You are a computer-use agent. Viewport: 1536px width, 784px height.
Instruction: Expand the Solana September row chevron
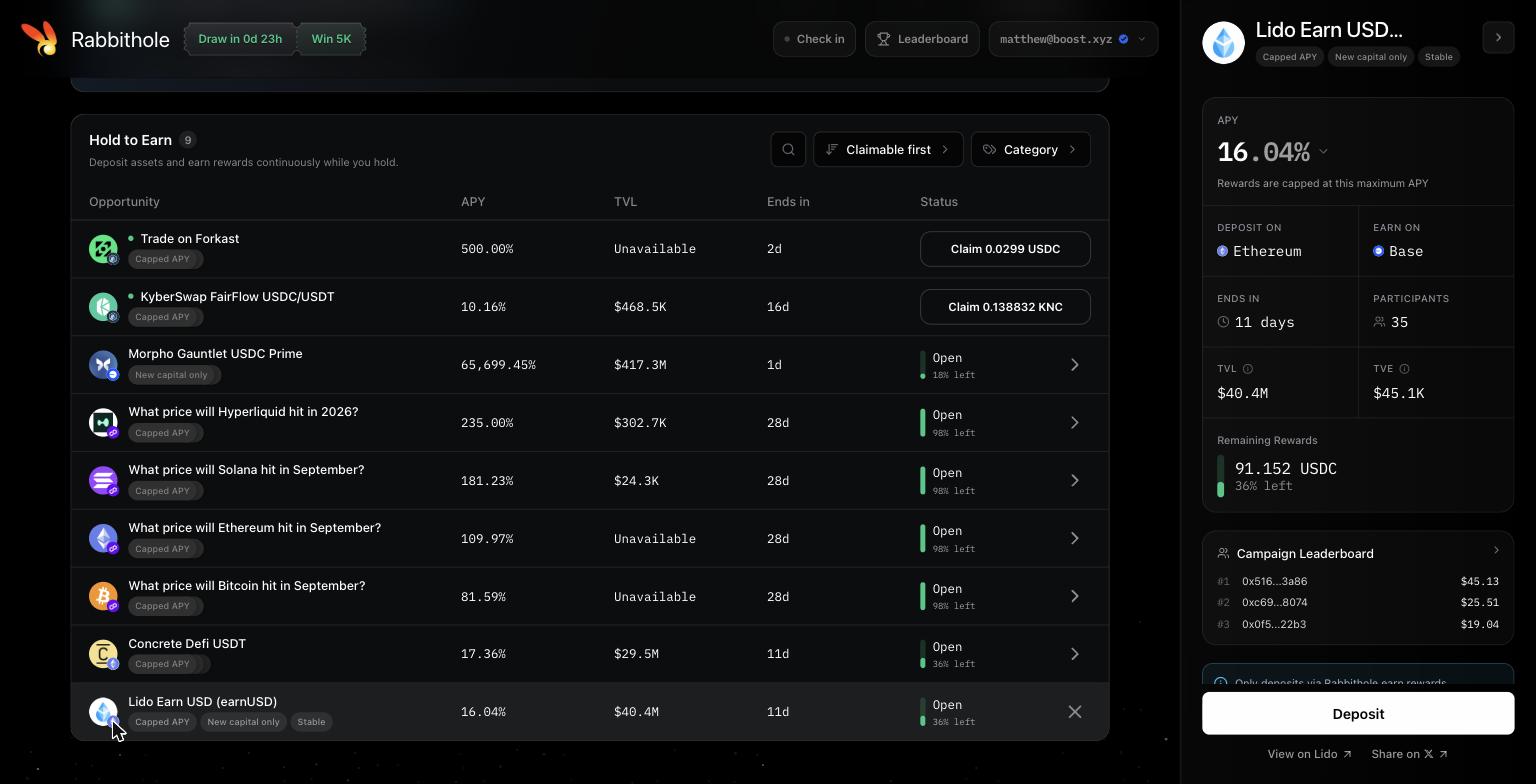(1075, 481)
